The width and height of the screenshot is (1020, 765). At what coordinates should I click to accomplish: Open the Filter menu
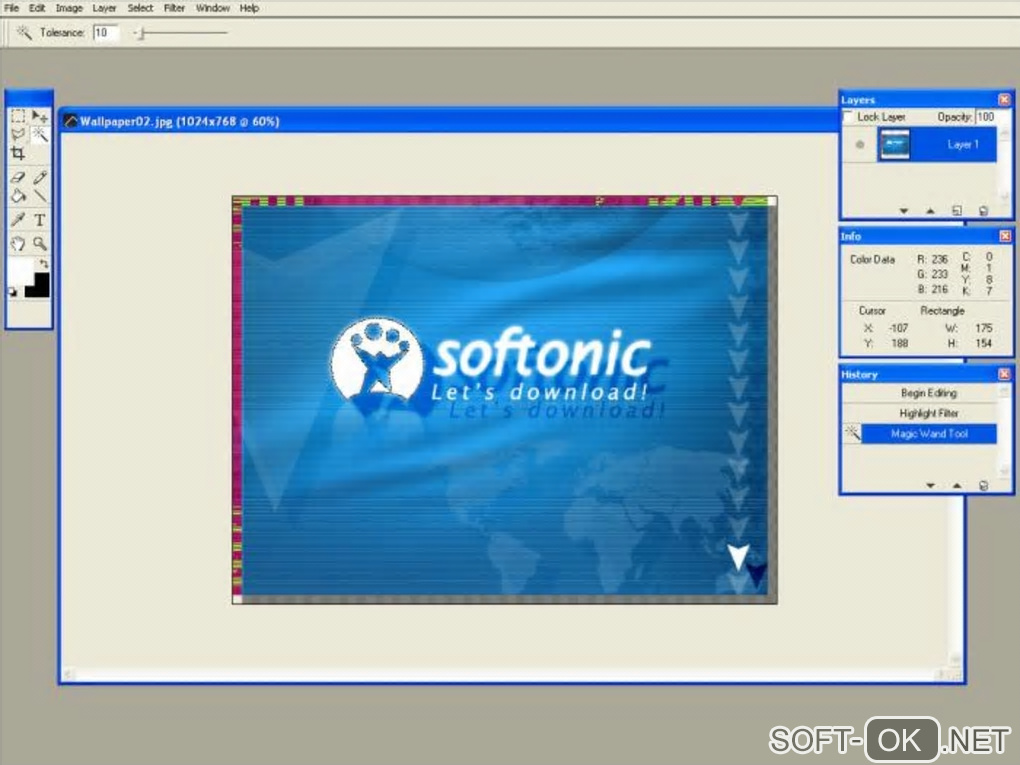click(174, 8)
